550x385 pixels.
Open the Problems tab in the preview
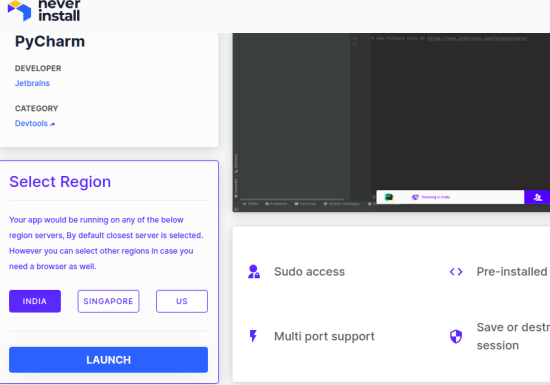(x=276, y=204)
